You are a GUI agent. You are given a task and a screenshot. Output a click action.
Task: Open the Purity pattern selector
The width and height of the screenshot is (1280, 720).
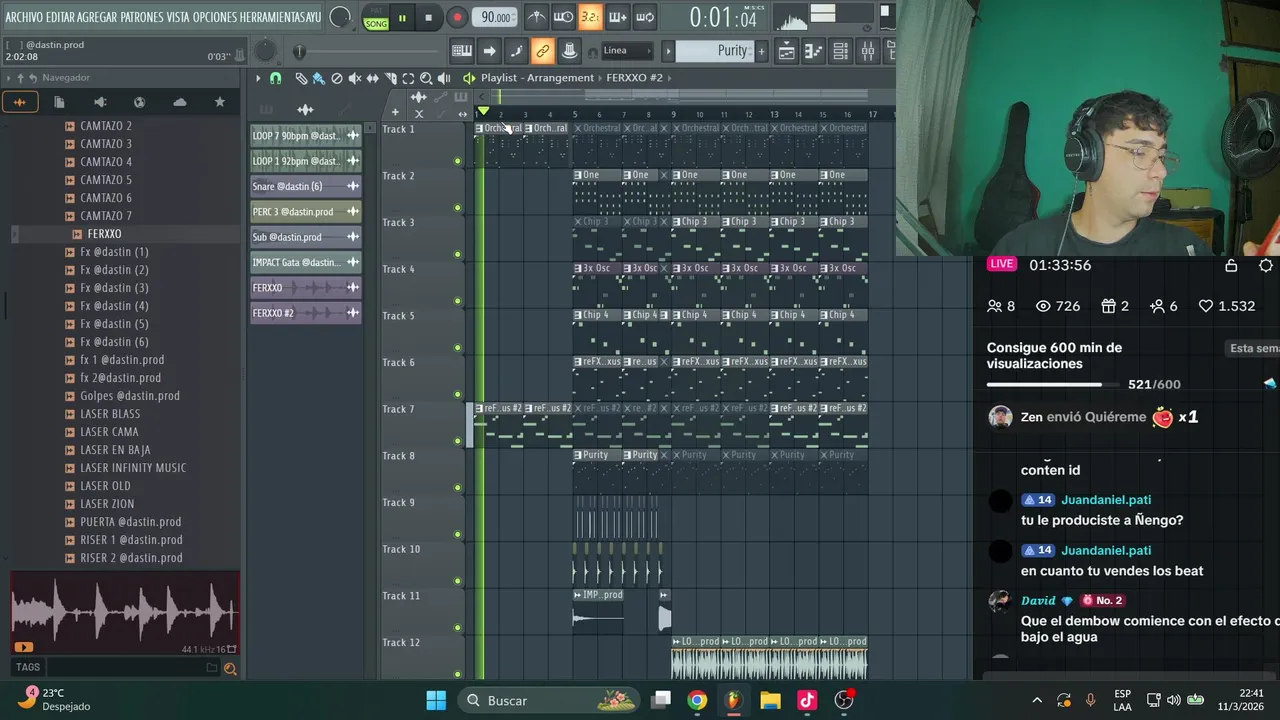[715, 51]
